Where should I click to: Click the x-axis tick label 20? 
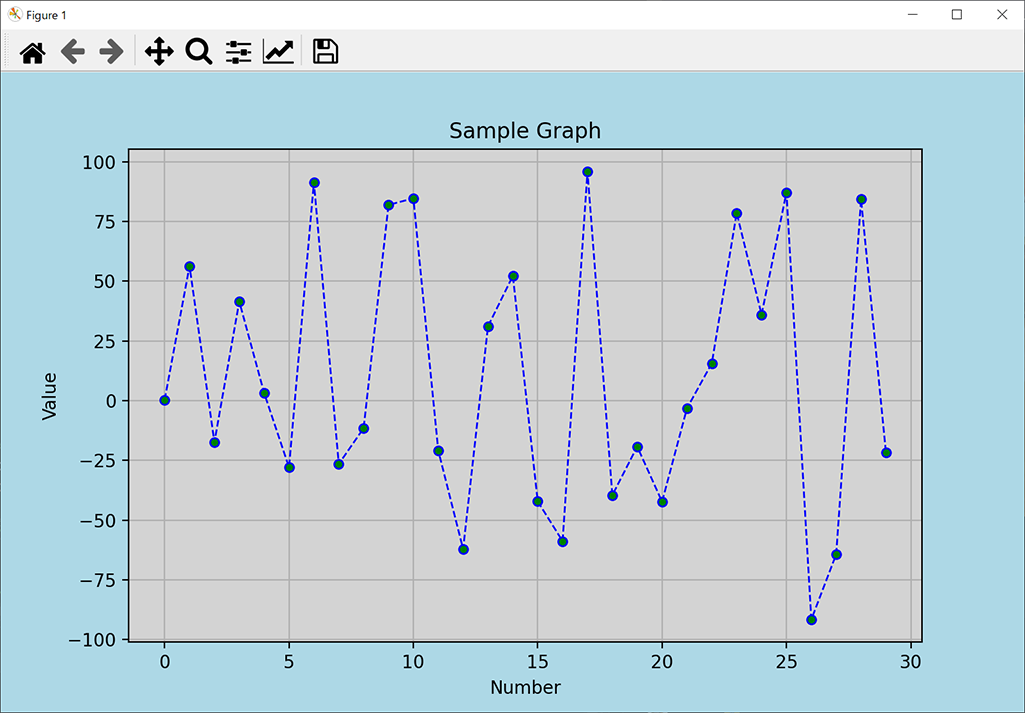pyautogui.click(x=662, y=662)
